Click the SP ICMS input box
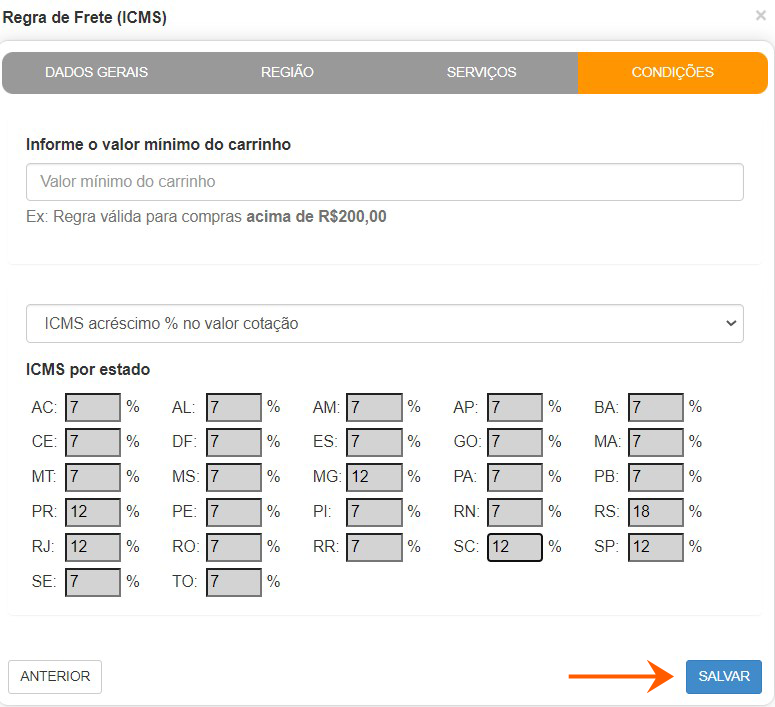The width and height of the screenshot is (775, 707). point(655,547)
